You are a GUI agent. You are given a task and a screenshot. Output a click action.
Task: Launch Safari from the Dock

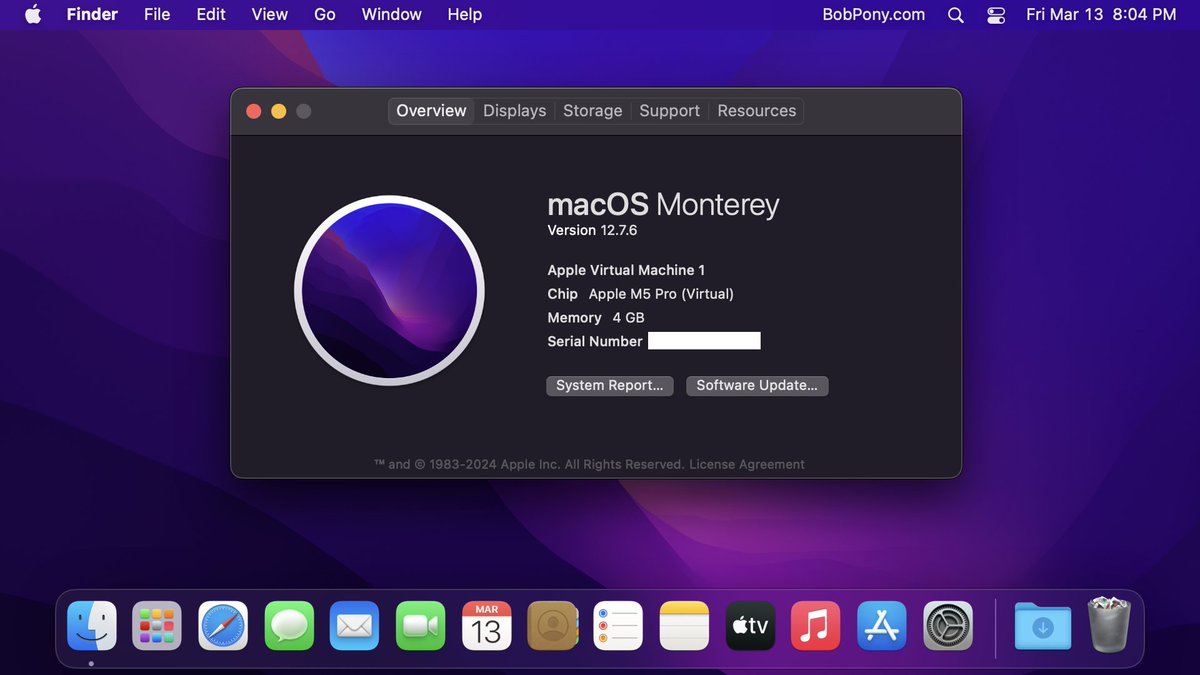coord(223,626)
